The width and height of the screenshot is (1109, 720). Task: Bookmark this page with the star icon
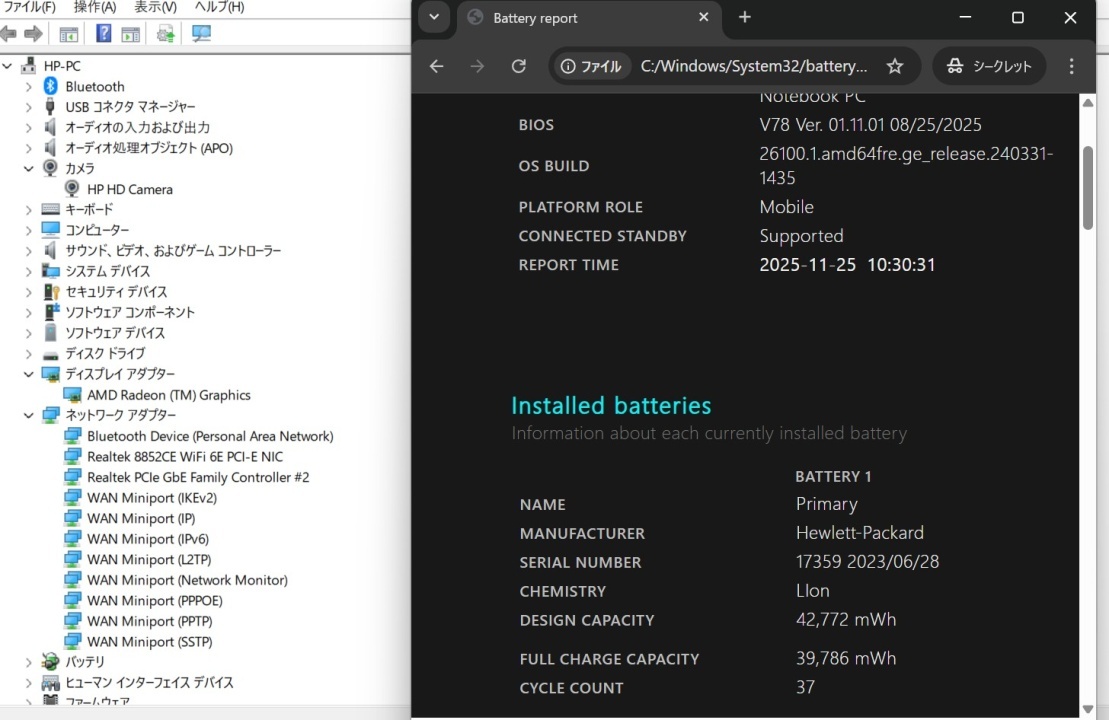coord(894,66)
